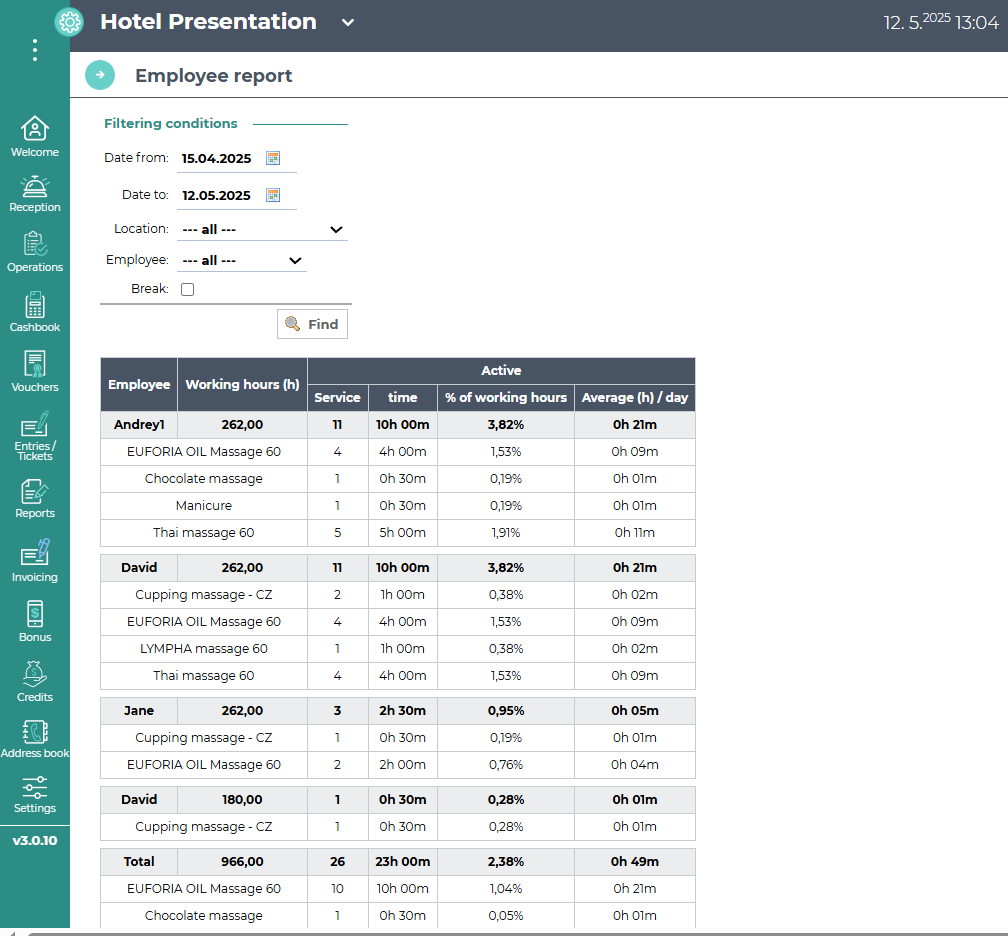Open the Reception bell icon
The width and height of the screenshot is (1008, 936).
click(x=35, y=193)
